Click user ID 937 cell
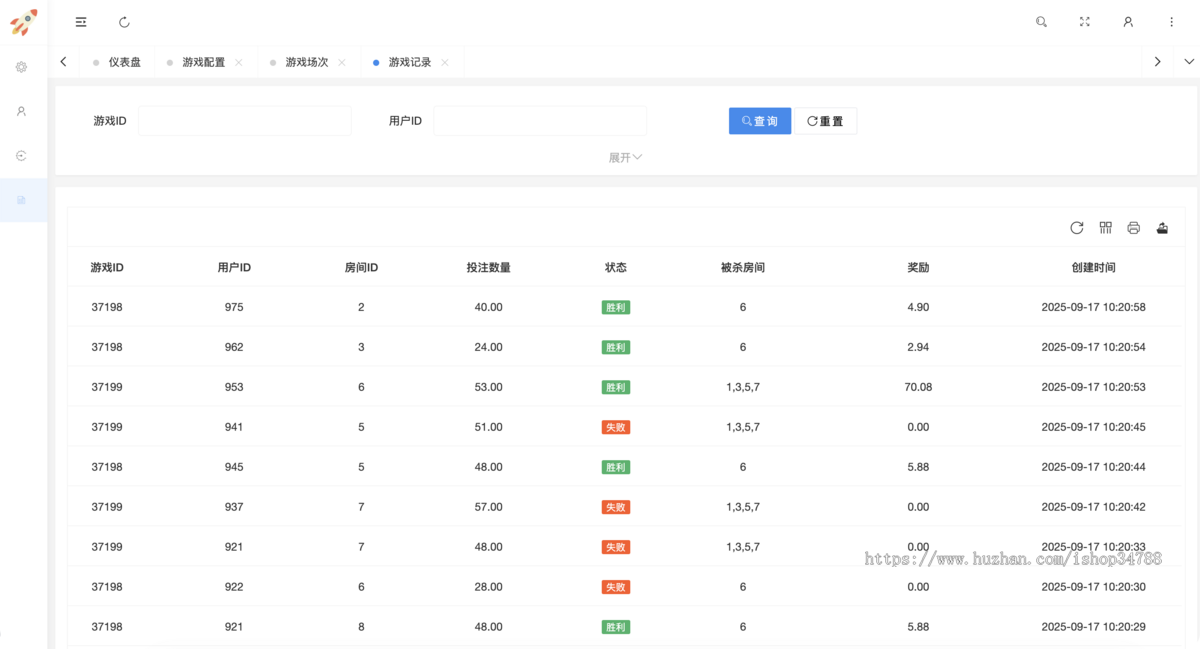Viewport: 1200px width, 649px height. (234, 507)
